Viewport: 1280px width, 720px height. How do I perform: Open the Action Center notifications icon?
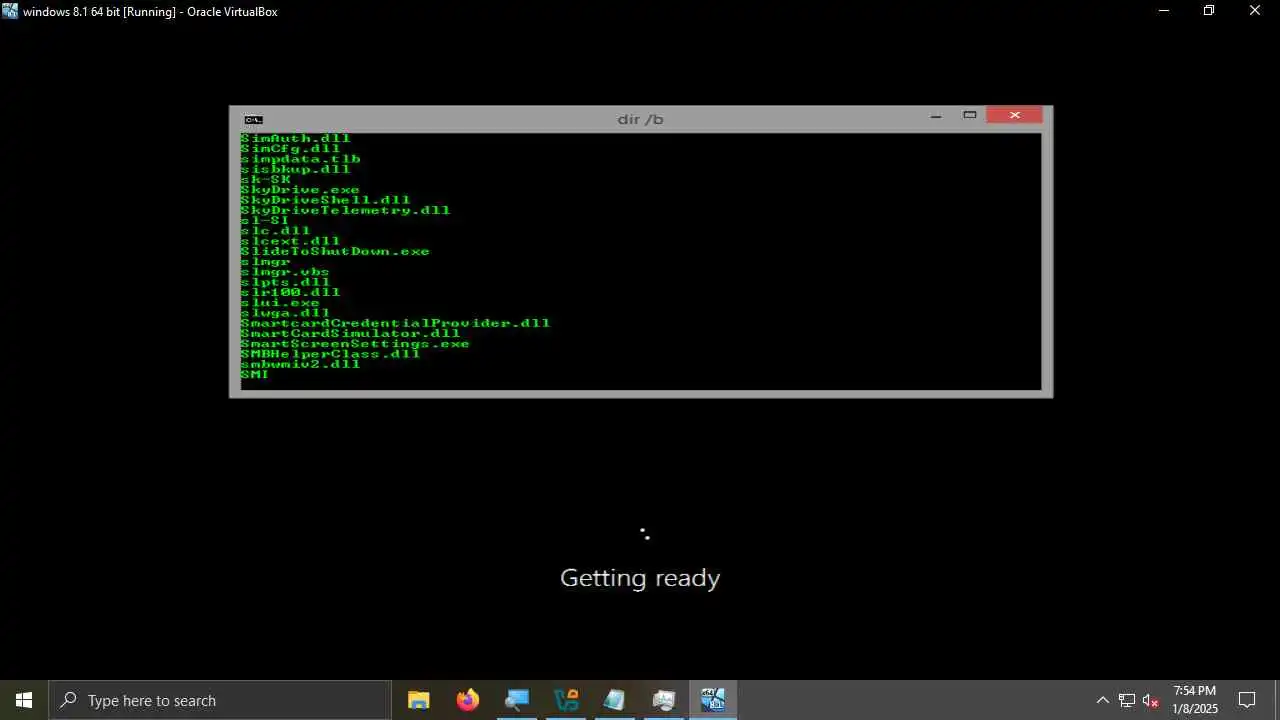pos(1247,700)
